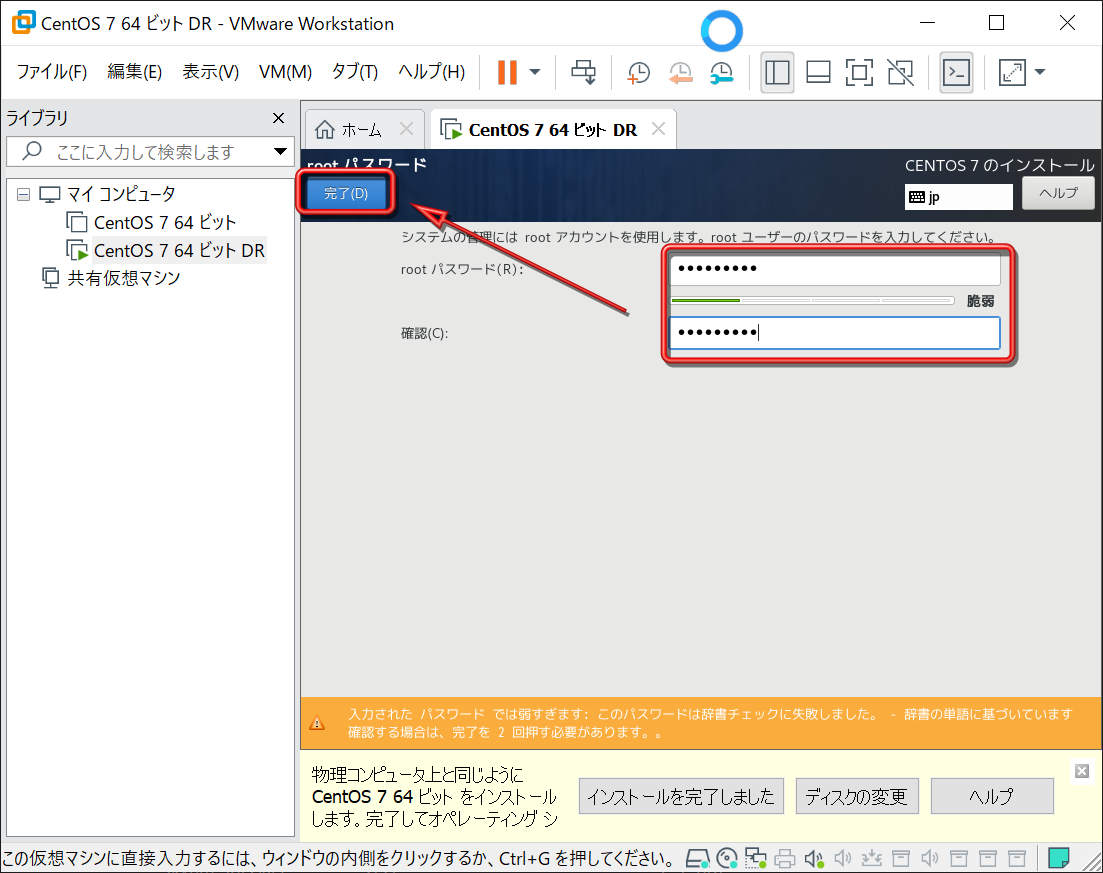1103x873 pixels.
Task: Click the 完了(D) button
Action: coord(345,193)
